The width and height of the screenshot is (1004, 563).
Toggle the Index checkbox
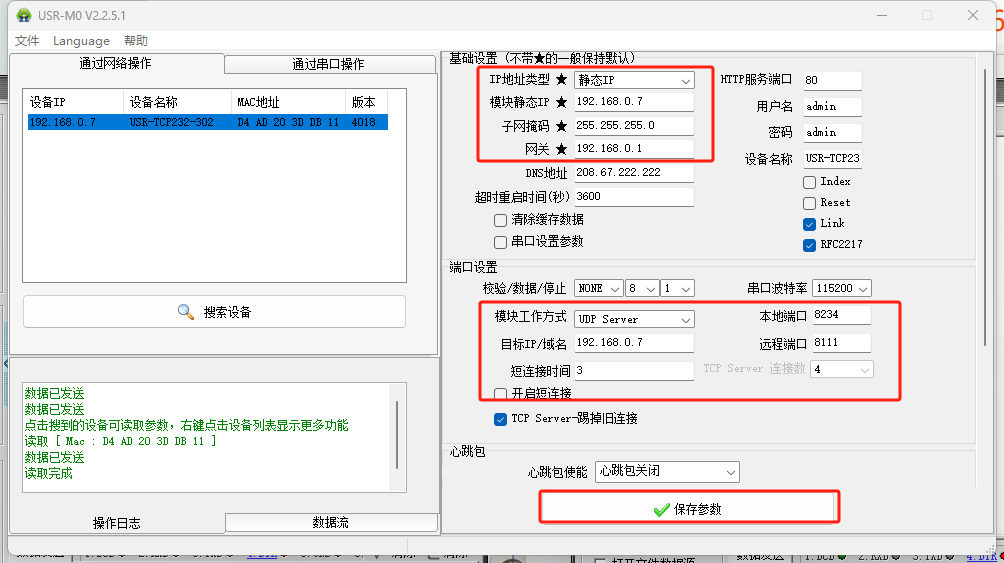coord(809,182)
